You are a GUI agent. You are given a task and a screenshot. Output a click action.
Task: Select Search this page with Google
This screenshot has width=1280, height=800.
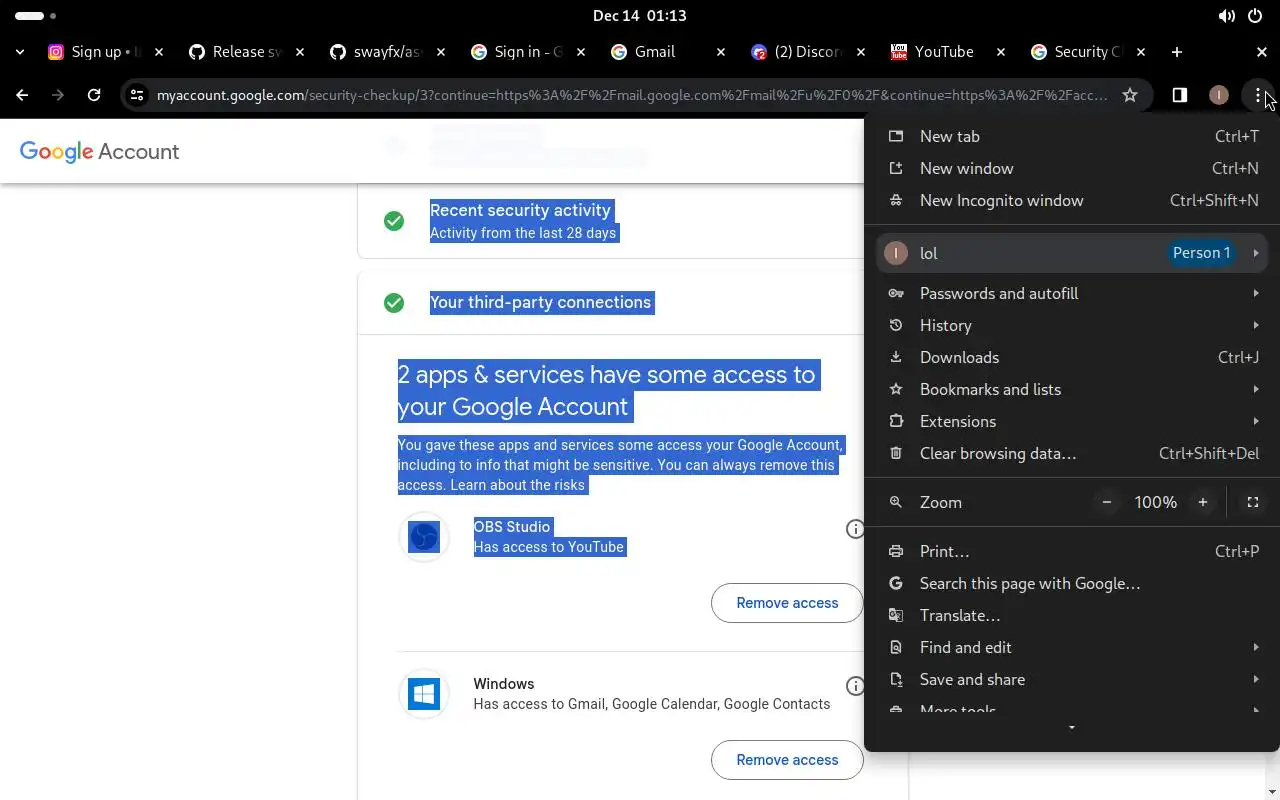tap(1072, 583)
